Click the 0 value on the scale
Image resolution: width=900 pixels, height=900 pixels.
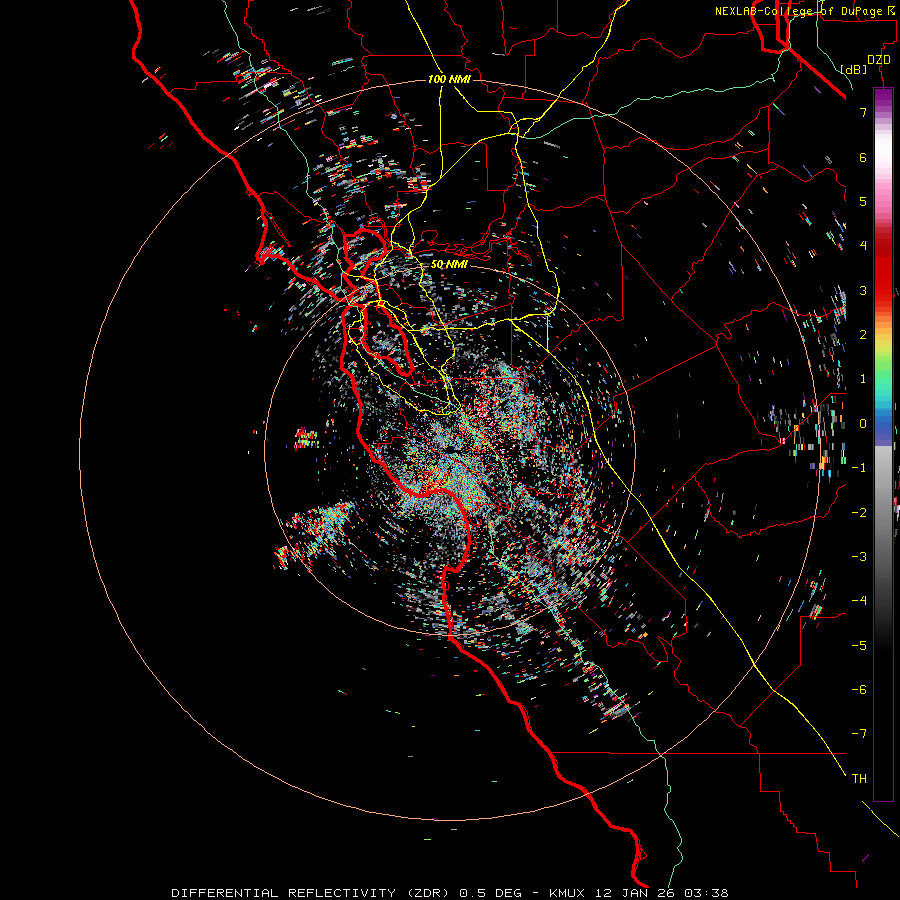(x=863, y=424)
